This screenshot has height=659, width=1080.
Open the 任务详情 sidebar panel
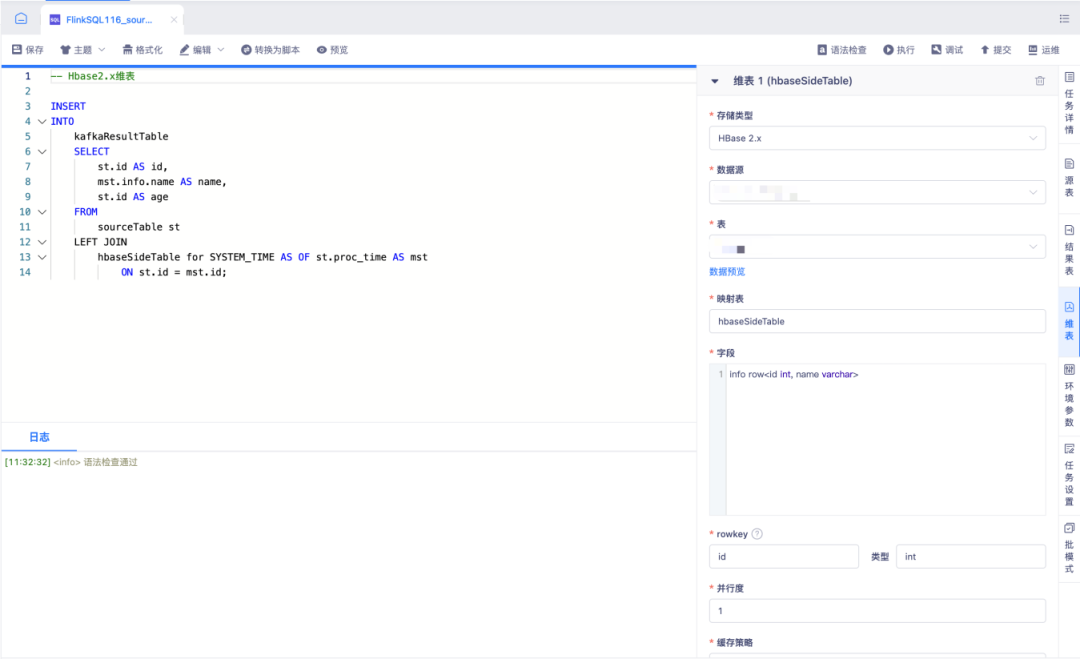click(x=1069, y=103)
